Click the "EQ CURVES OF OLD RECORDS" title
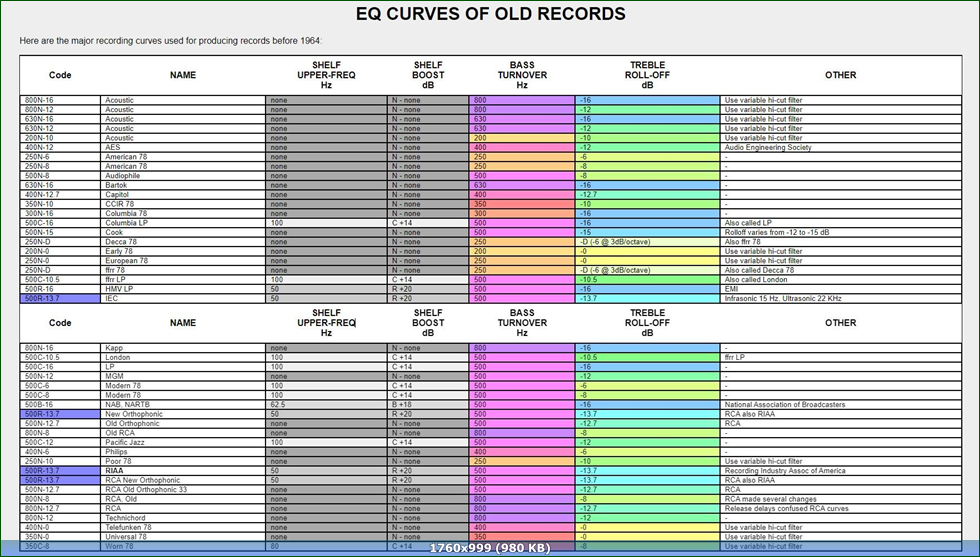 pyautogui.click(x=491, y=14)
